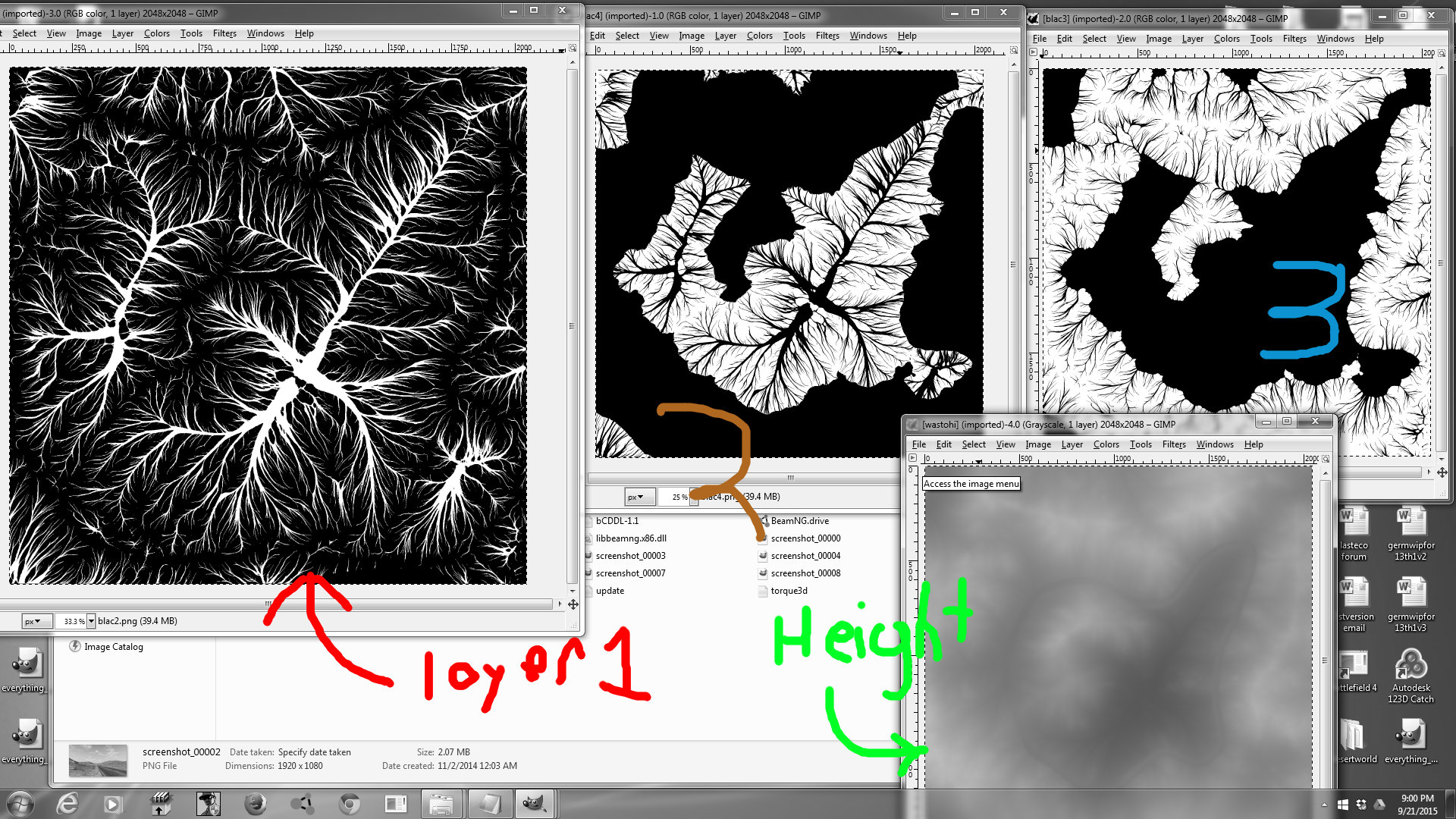Open Internet Explorer from the taskbar
This screenshot has height=819, width=1456.
tap(68, 804)
